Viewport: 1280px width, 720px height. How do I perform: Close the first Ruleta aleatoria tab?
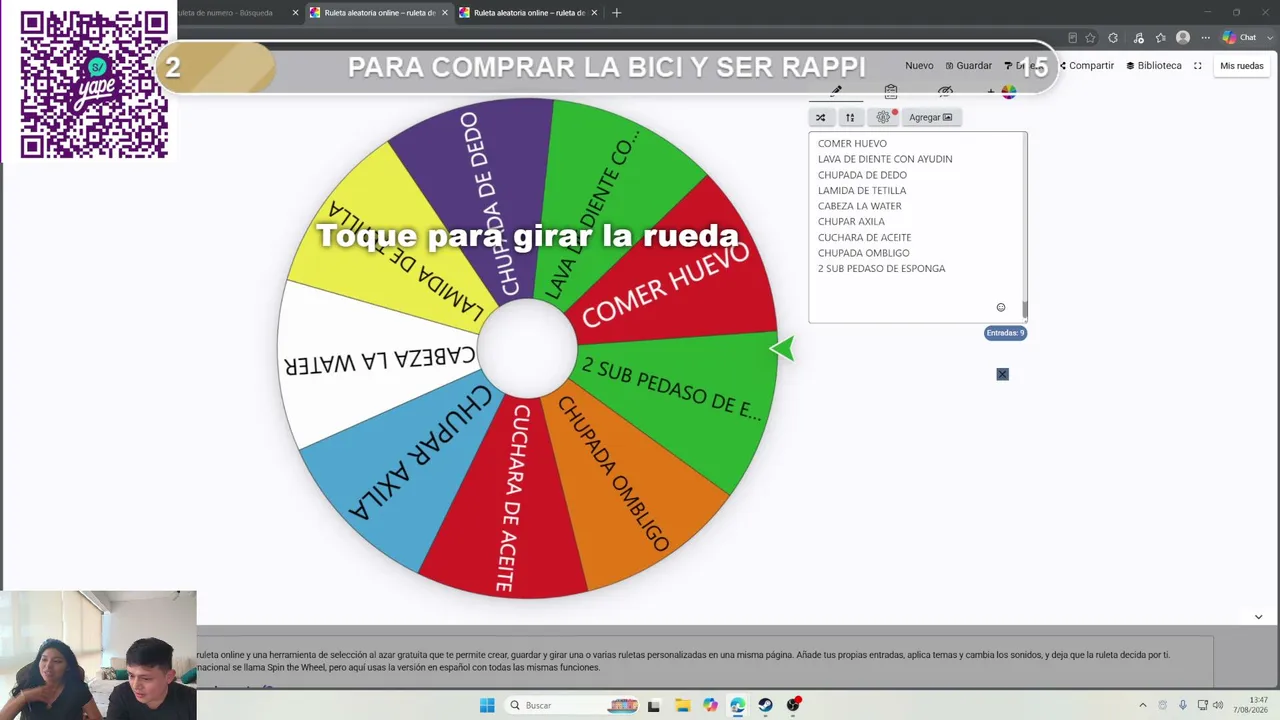pyautogui.click(x=445, y=13)
